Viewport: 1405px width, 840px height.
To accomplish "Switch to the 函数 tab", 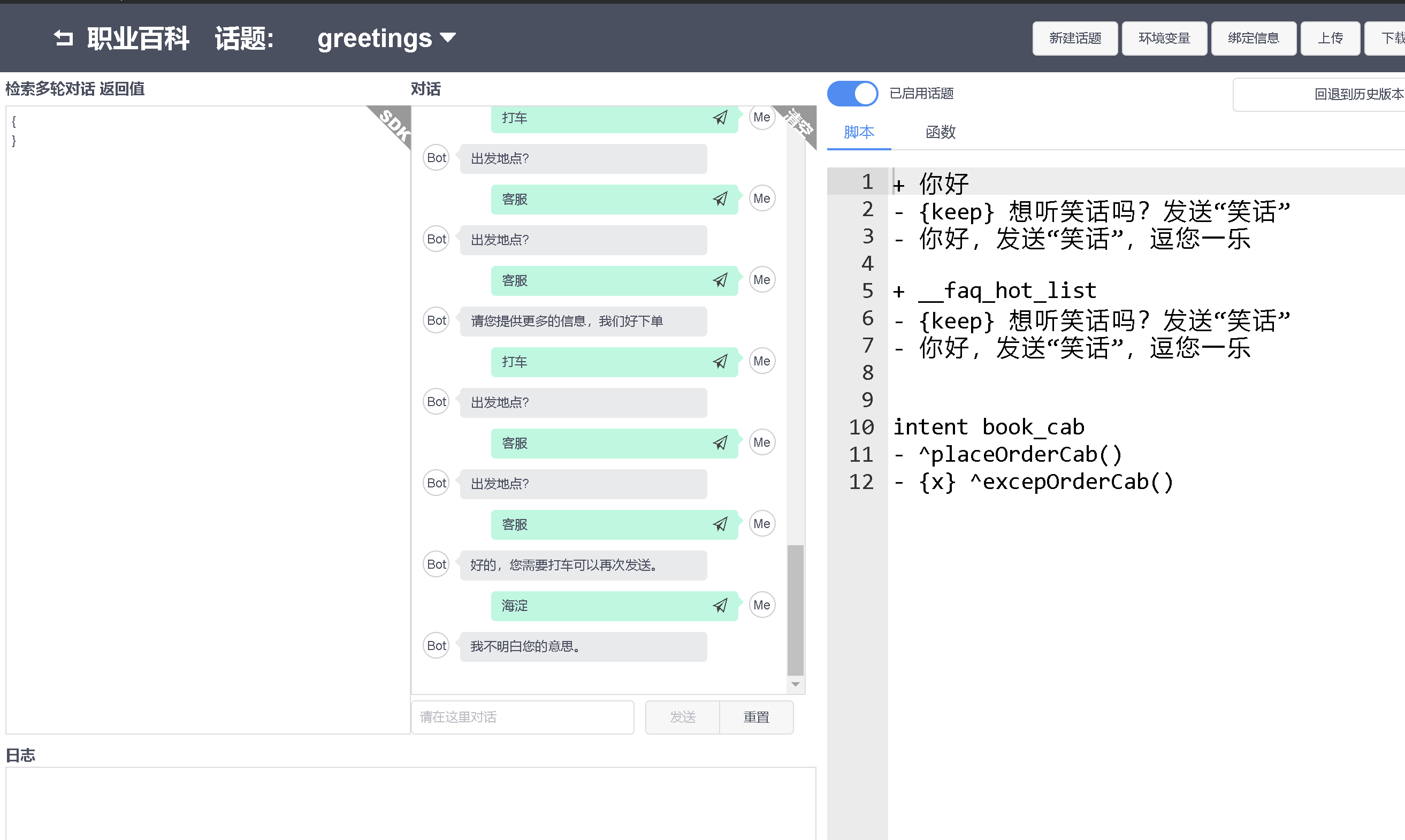I will 940,133.
